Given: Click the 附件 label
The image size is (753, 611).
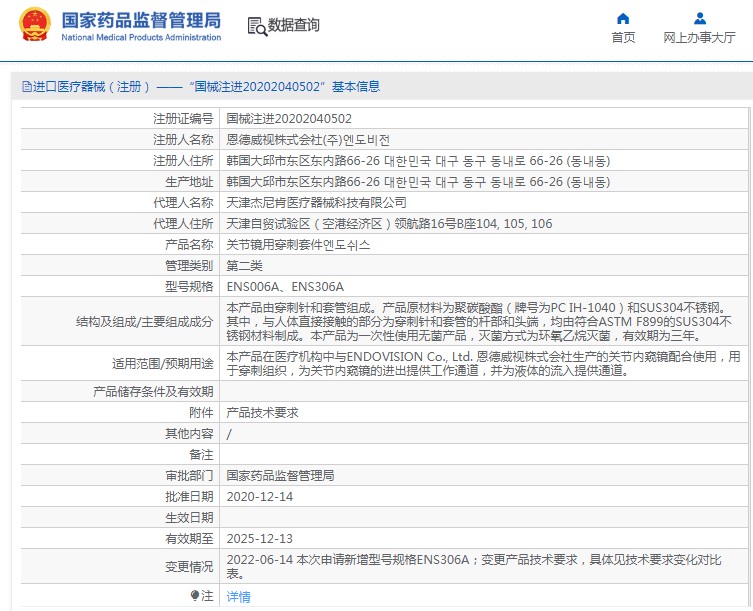Looking at the screenshot, I should pyautogui.click(x=201, y=413).
